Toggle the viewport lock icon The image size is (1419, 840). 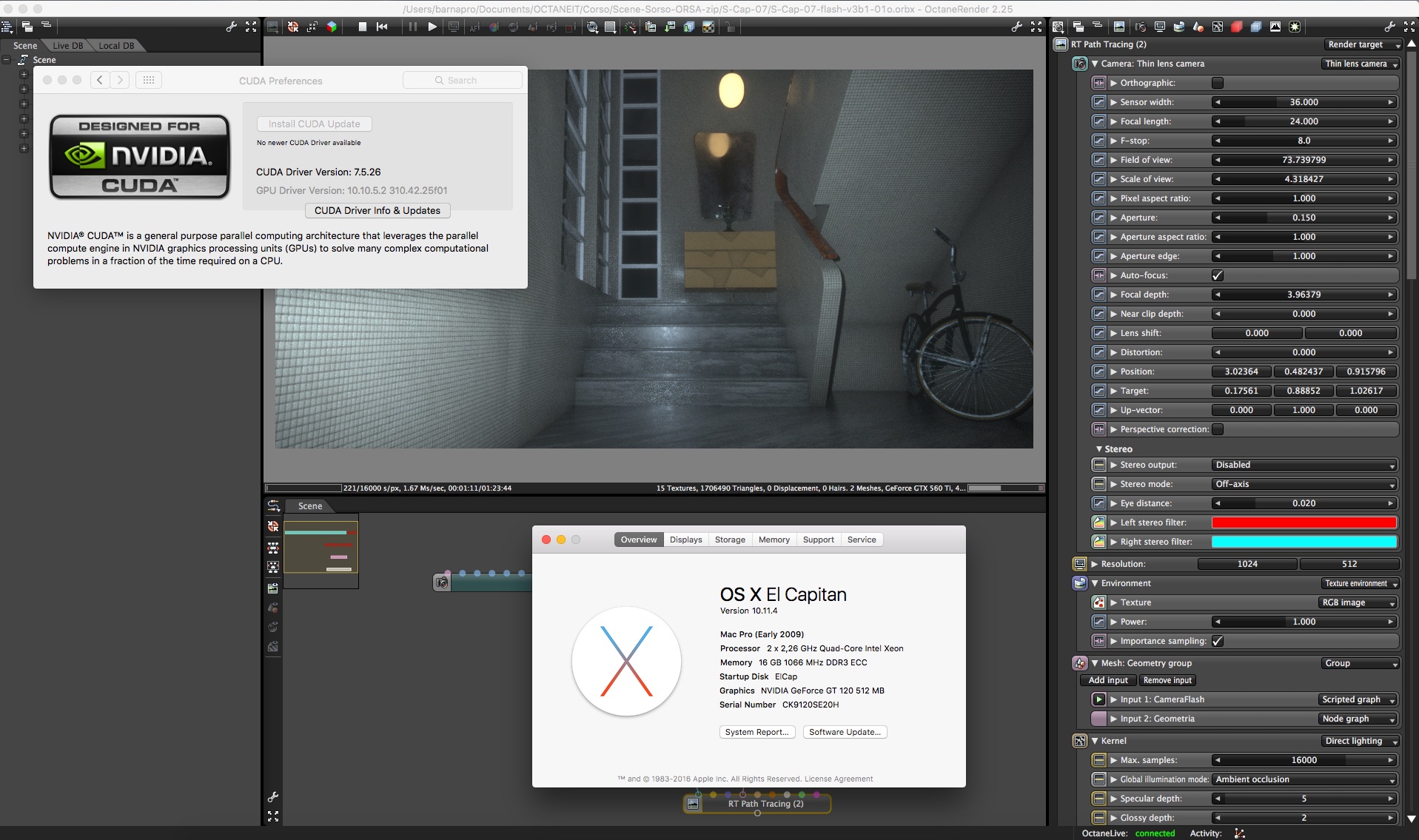[730, 27]
